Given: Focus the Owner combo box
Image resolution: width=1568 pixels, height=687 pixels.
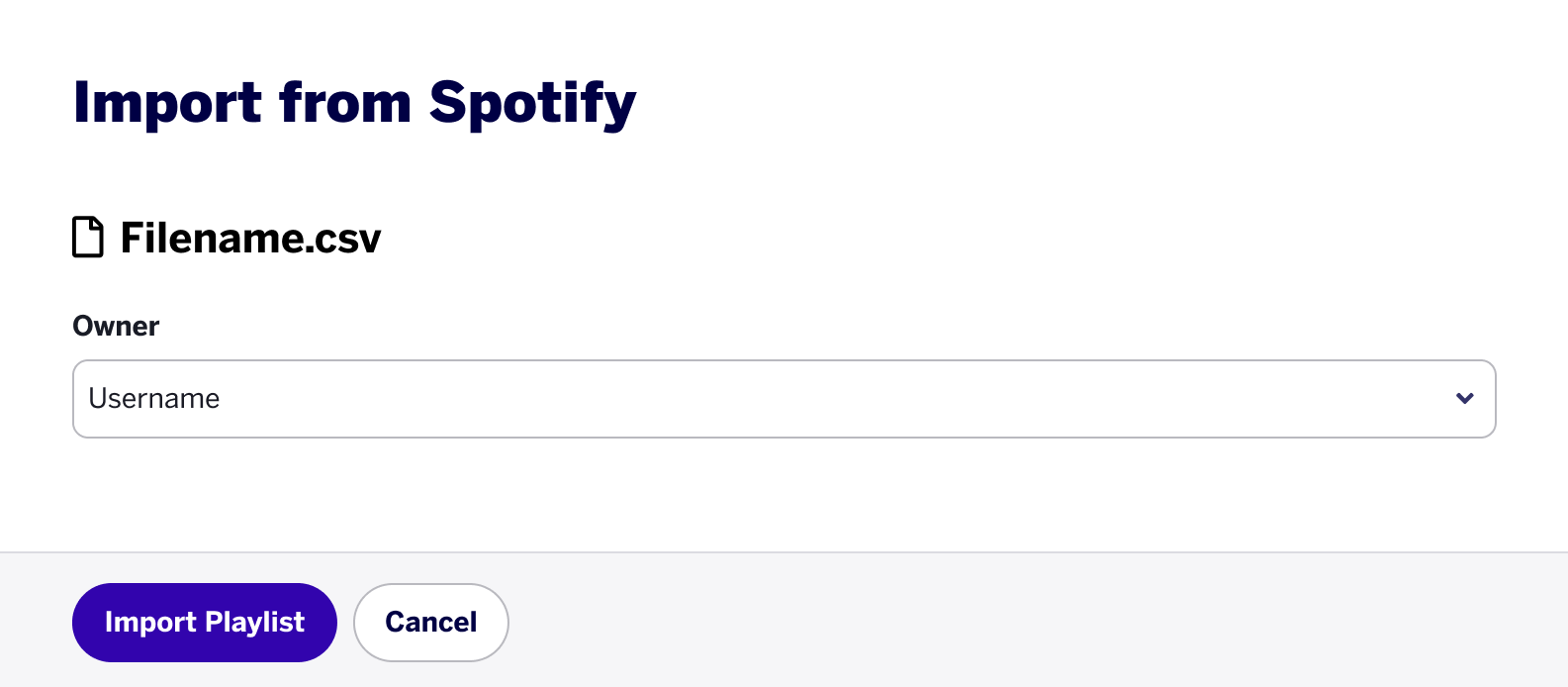Looking at the screenshot, I should (784, 399).
